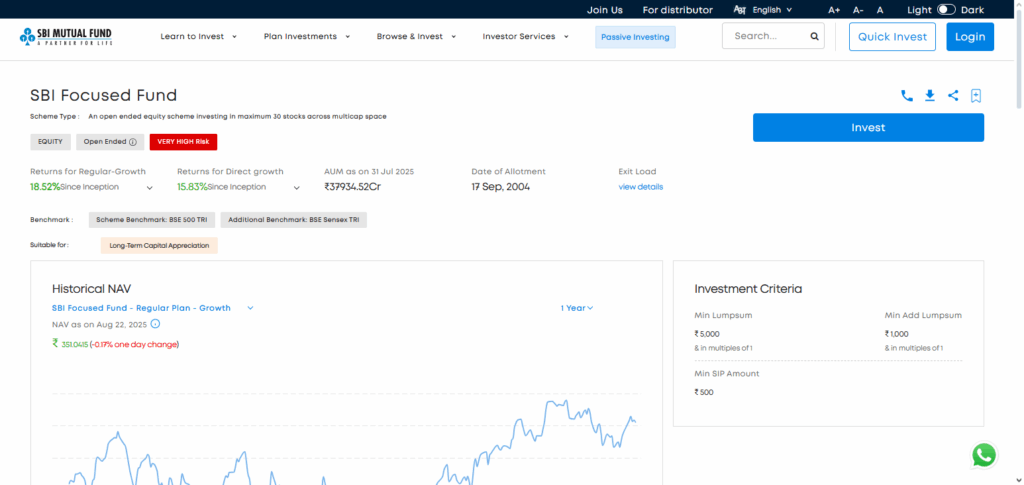This screenshot has height=485, width=1024.
Task: Click the language icon beside English
Action: pyautogui.click(x=740, y=10)
